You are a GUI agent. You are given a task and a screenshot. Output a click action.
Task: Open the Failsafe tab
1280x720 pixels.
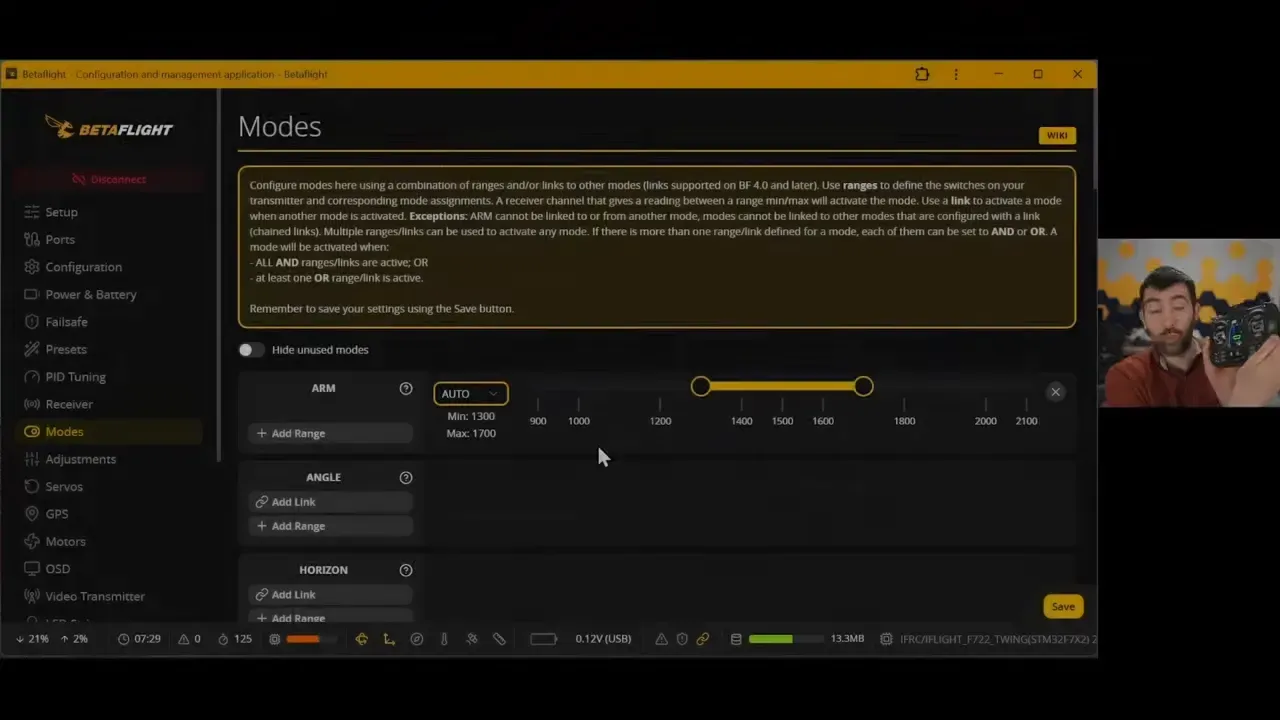click(x=110, y=322)
